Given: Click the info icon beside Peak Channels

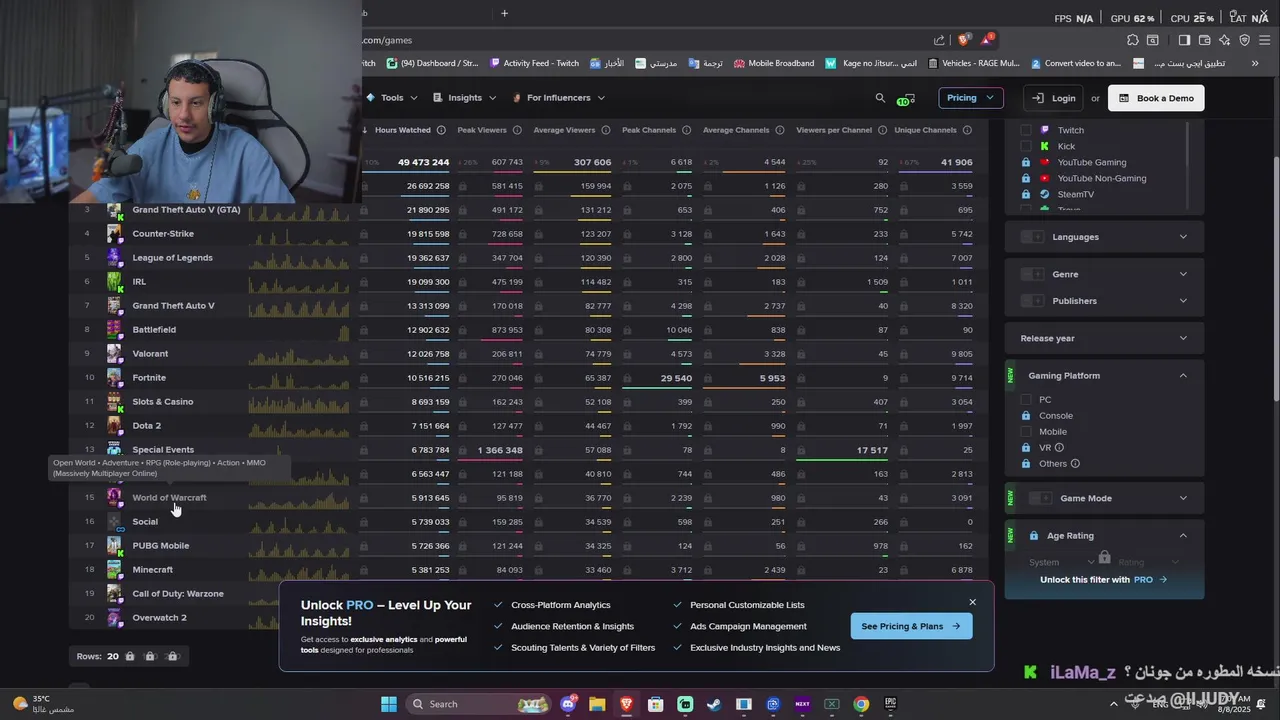Looking at the screenshot, I should (686, 130).
